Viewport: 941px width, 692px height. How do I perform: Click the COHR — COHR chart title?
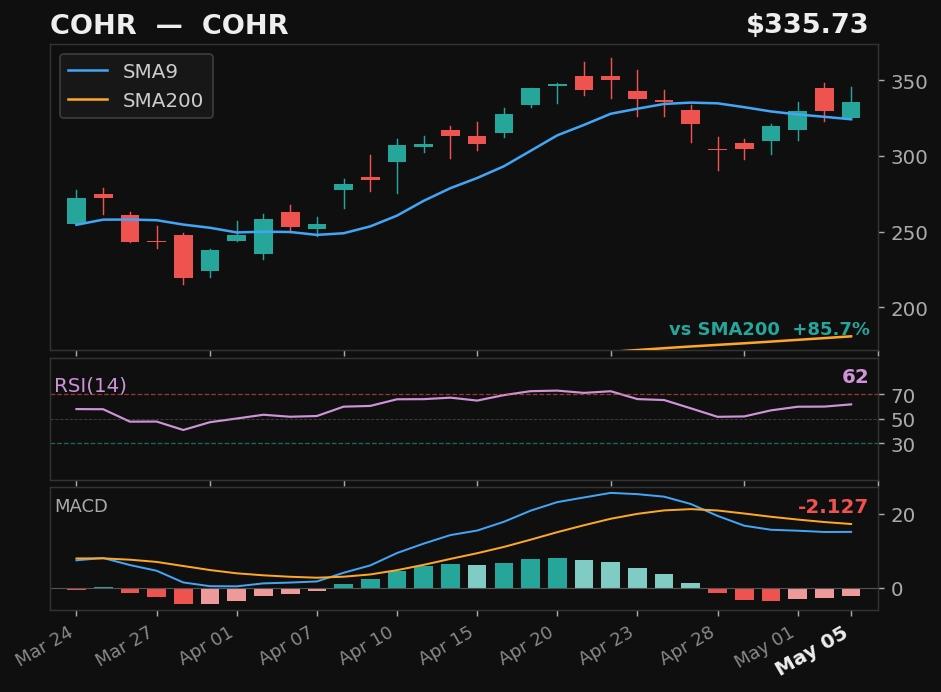(x=169, y=25)
